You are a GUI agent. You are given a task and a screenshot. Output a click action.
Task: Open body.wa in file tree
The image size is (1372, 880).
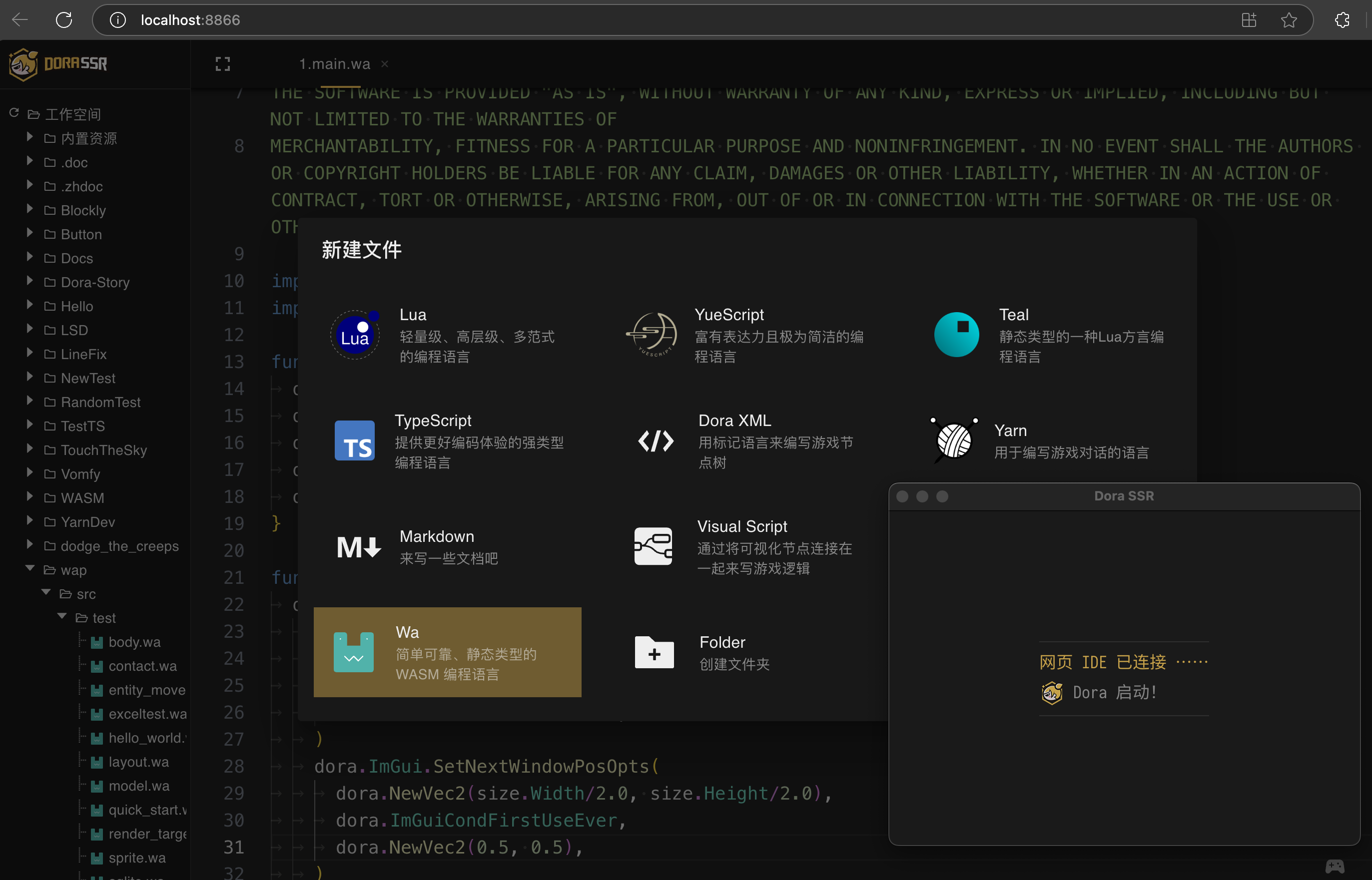134,642
